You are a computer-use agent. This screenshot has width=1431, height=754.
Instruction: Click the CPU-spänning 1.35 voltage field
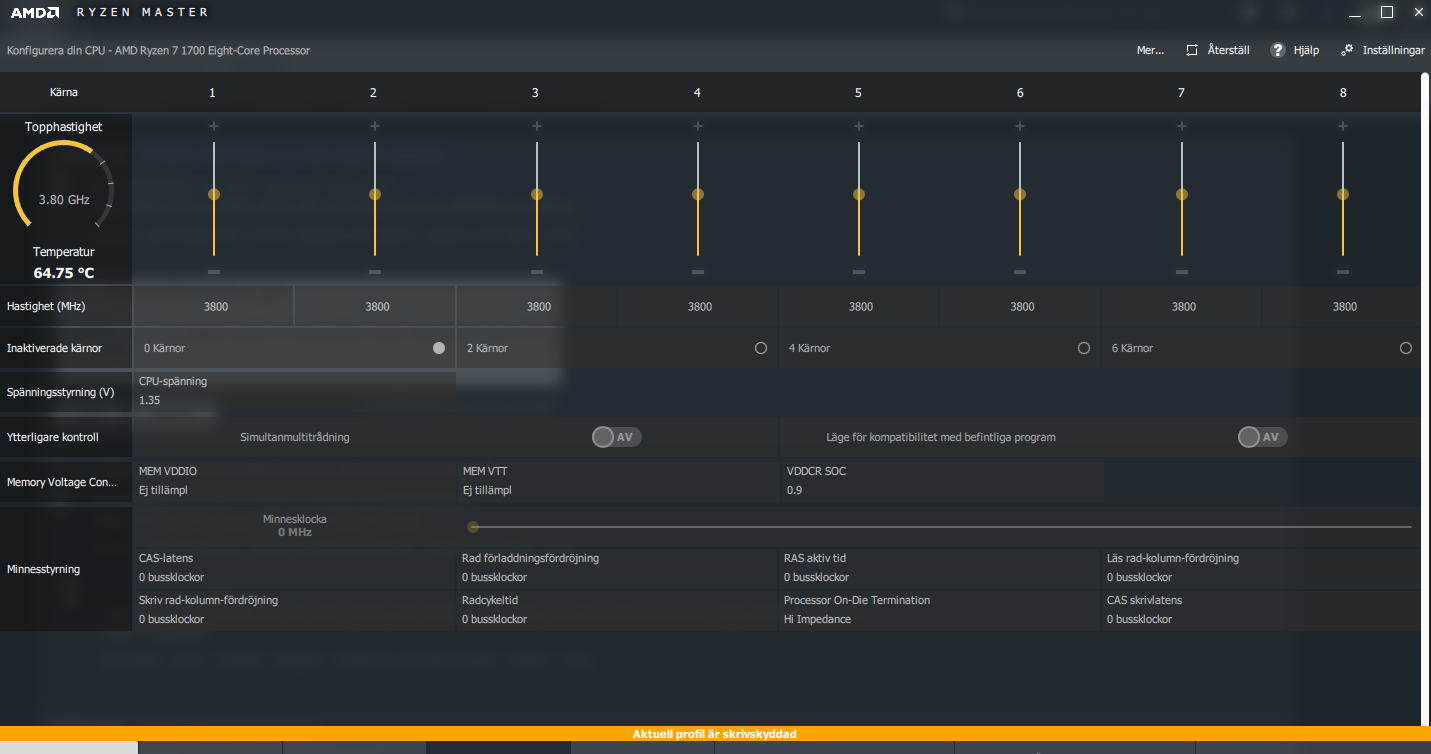pos(295,391)
